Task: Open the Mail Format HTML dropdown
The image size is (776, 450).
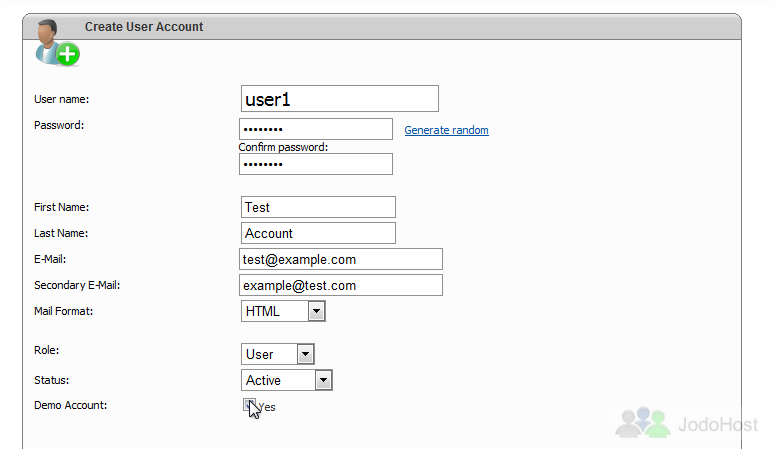Action: 283,311
